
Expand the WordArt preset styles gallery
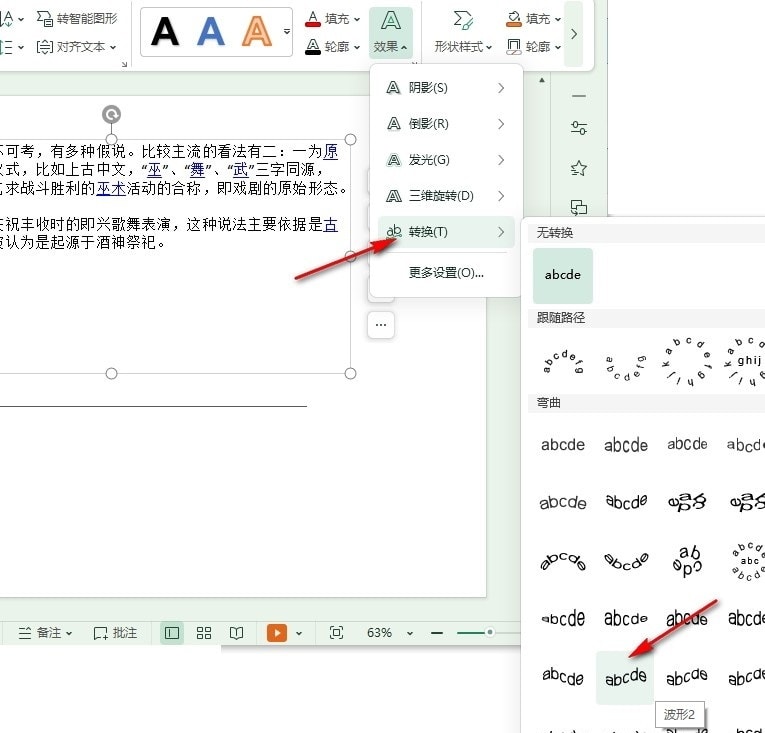tap(287, 32)
